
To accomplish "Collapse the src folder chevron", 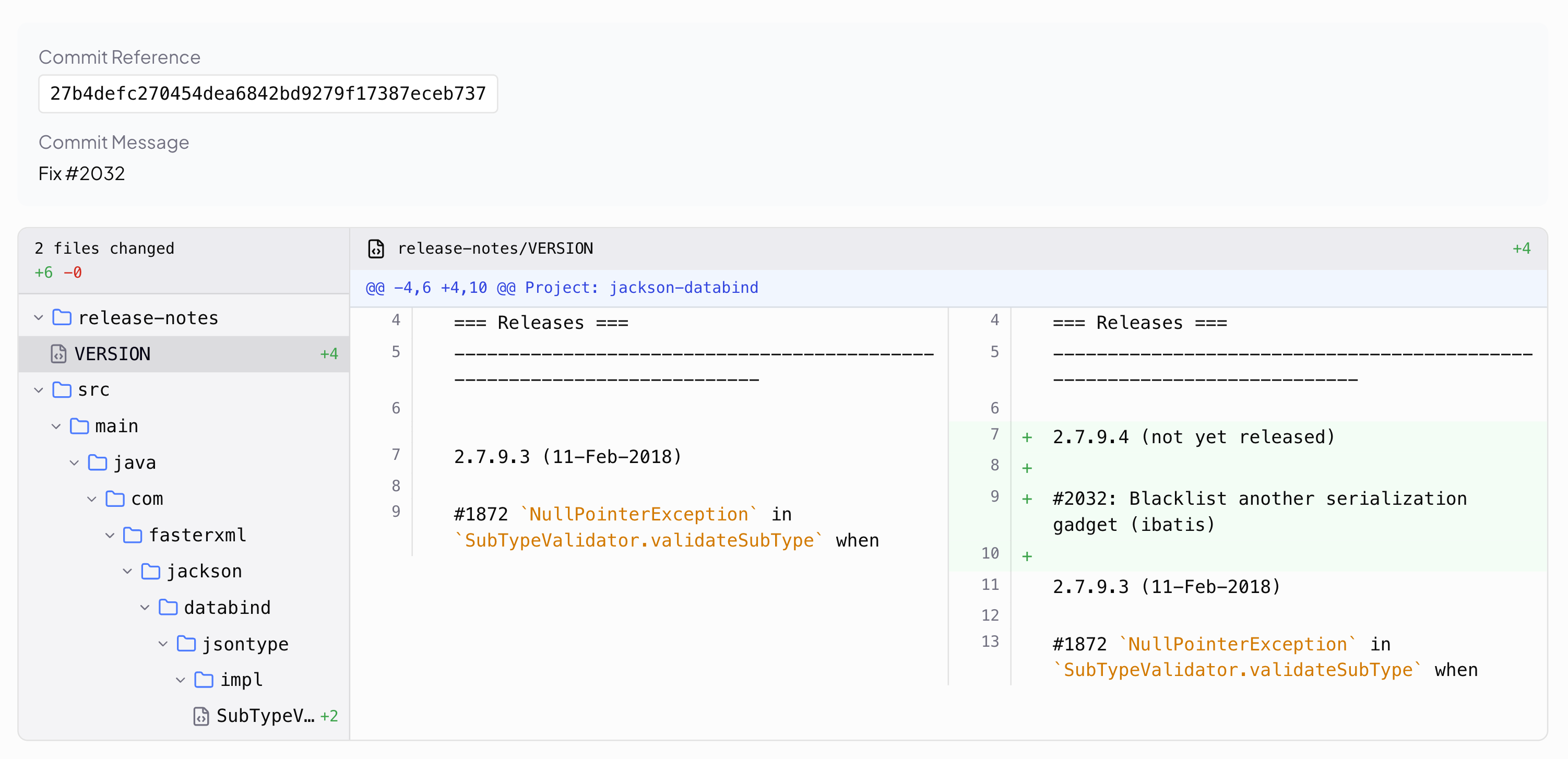I will tap(38, 389).
